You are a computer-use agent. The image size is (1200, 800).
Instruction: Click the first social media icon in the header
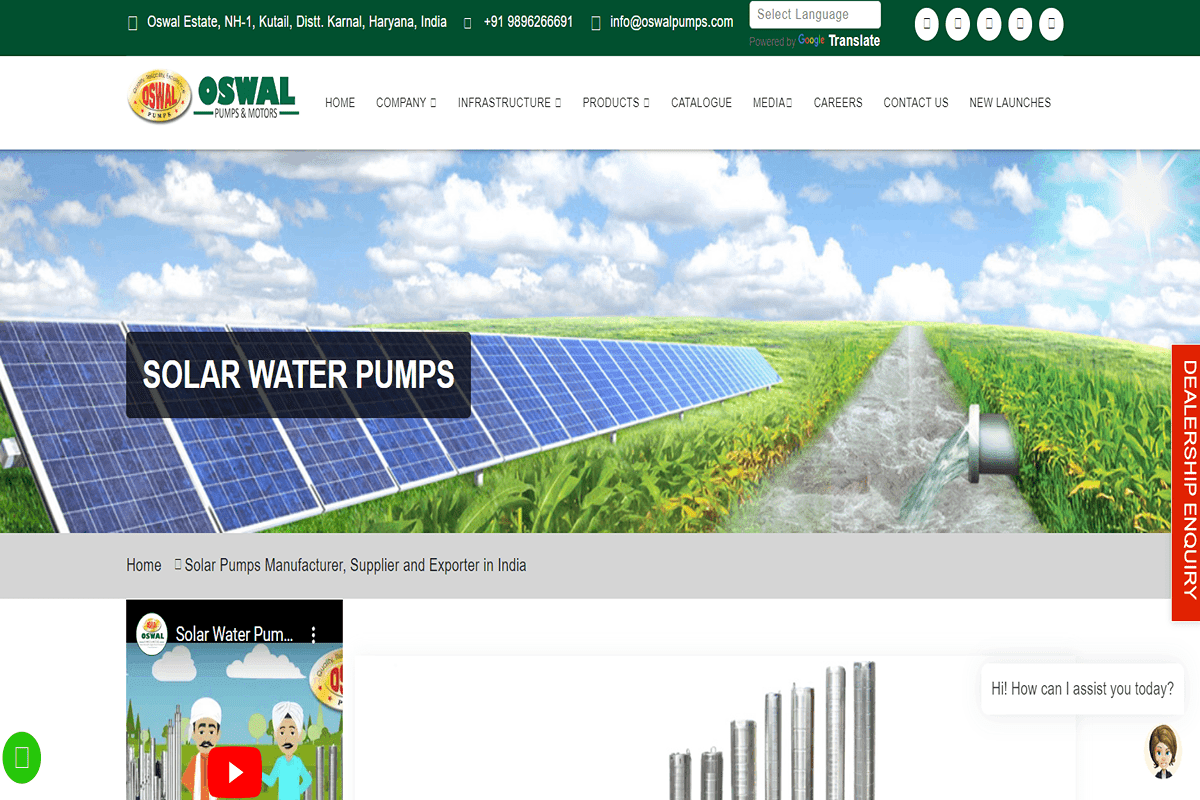pyautogui.click(x=926, y=24)
